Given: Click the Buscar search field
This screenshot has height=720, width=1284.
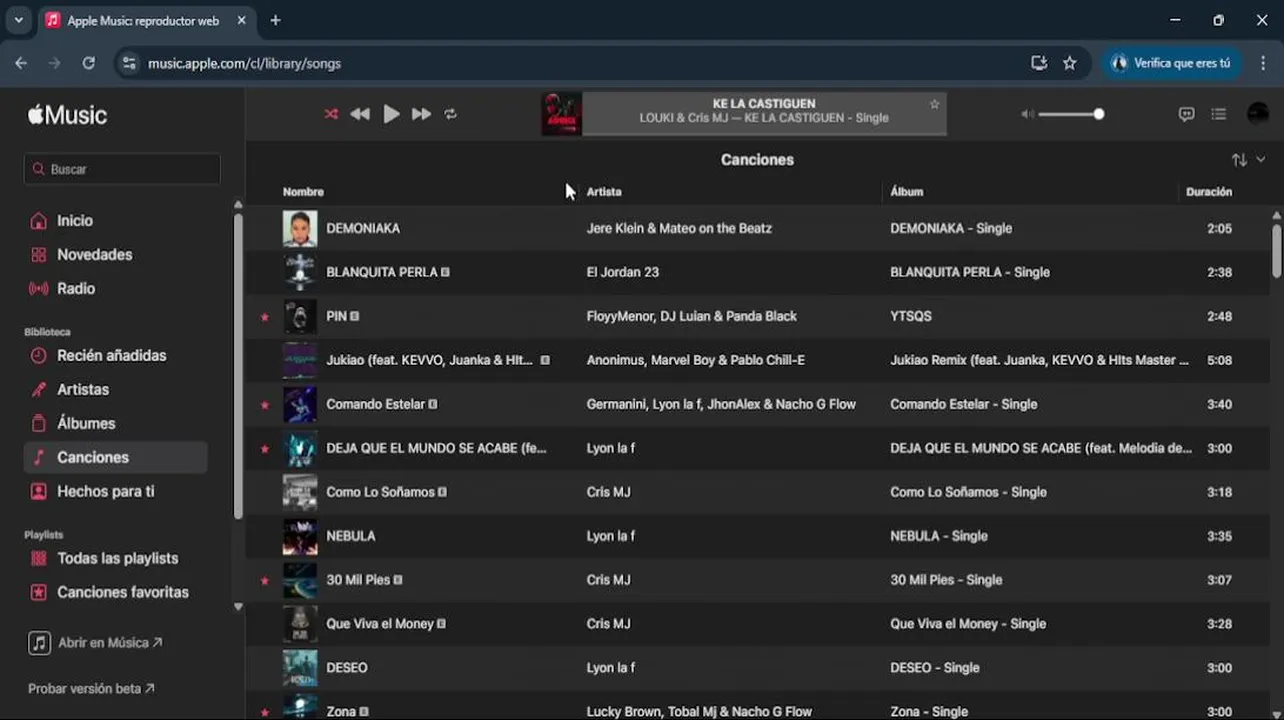Looking at the screenshot, I should click(x=122, y=169).
